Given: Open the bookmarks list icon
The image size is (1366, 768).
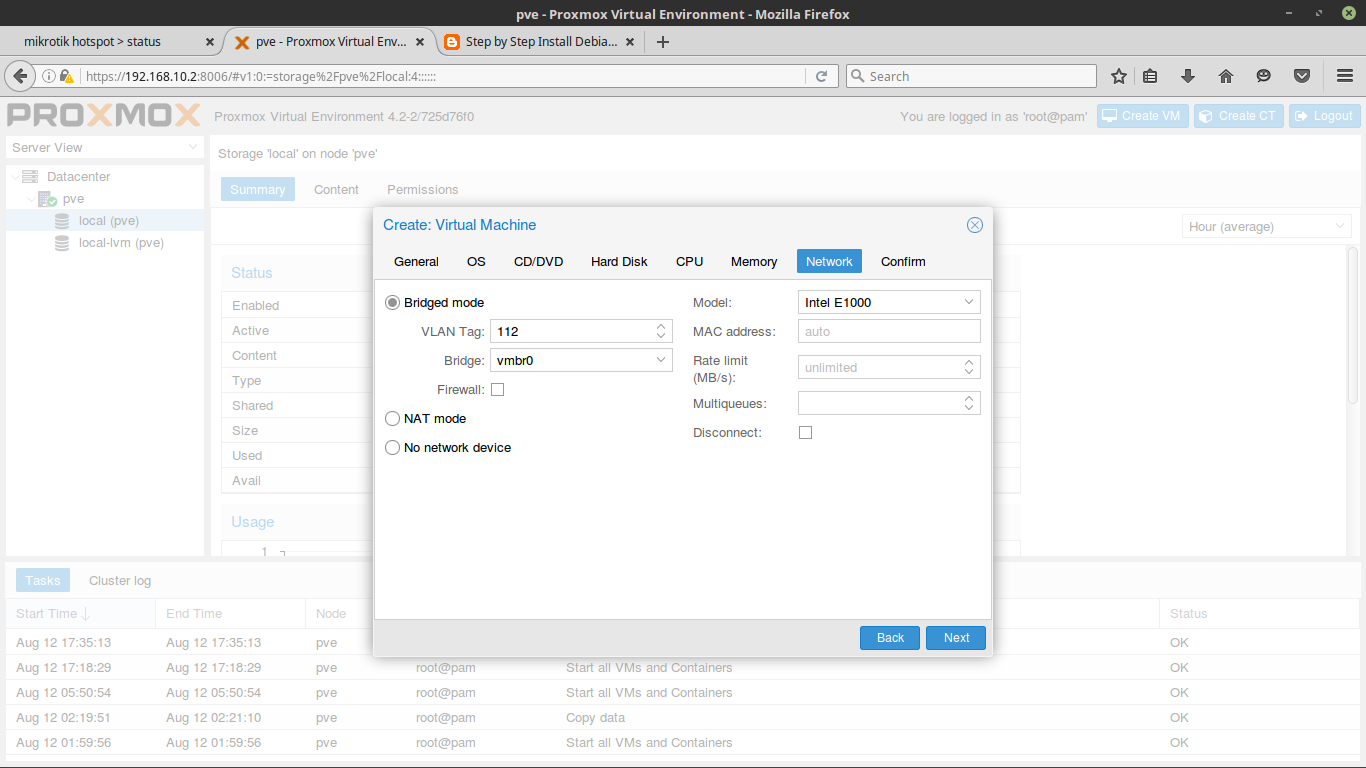Looking at the screenshot, I should 1150,76.
